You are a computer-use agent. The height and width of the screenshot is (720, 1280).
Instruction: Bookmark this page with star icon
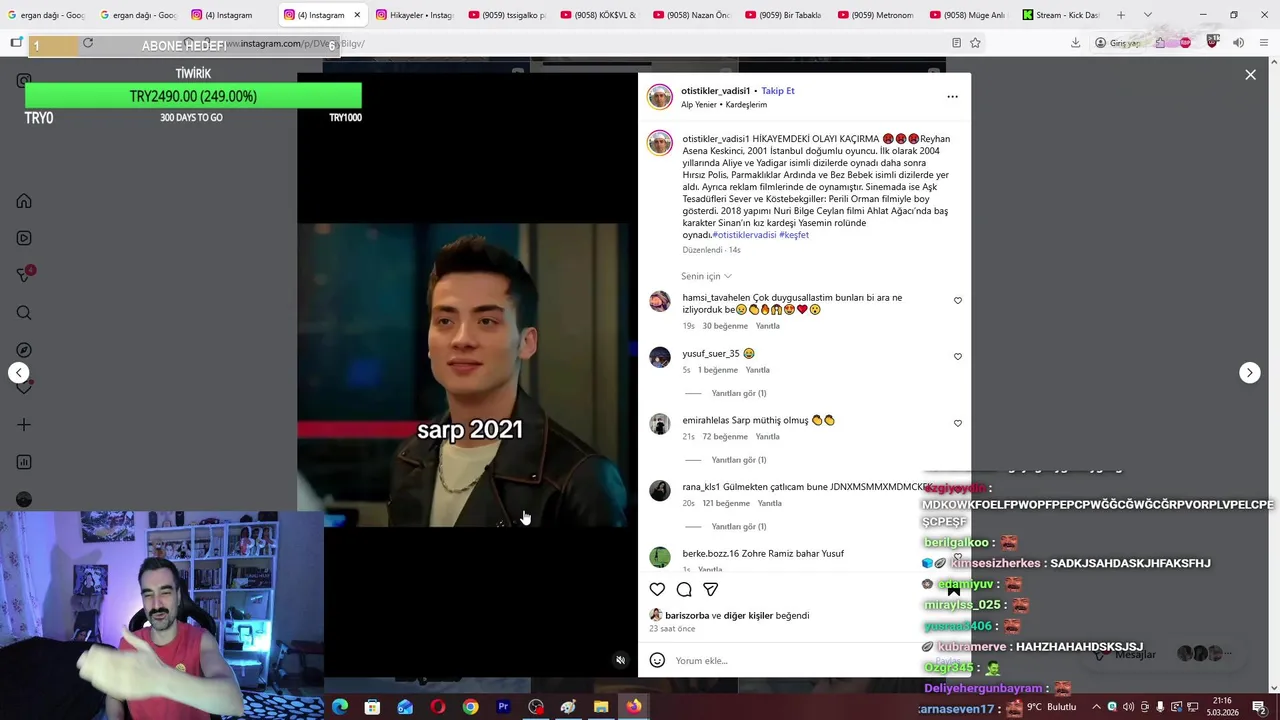(975, 43)
